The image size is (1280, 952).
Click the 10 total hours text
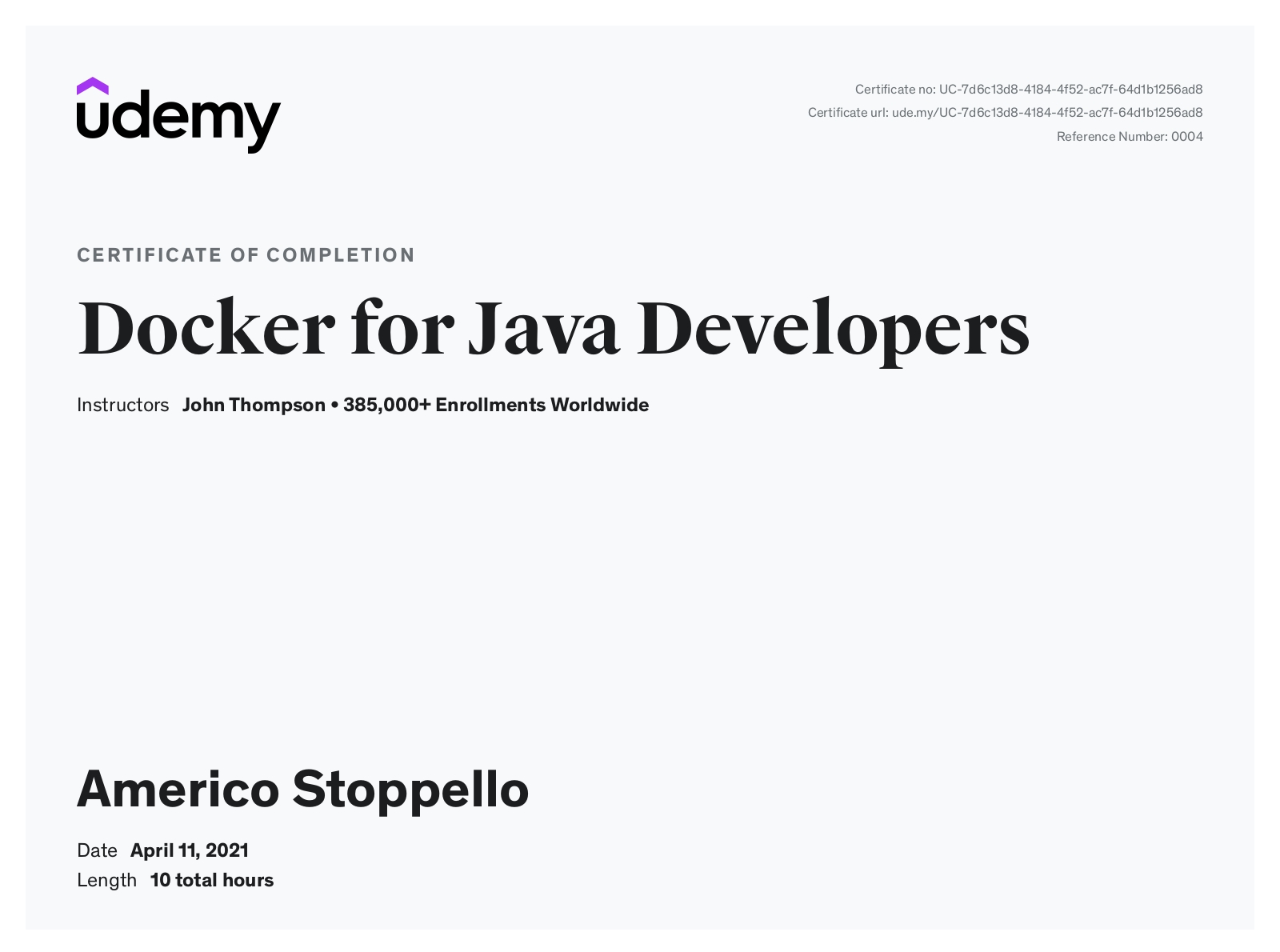point(212,881)
